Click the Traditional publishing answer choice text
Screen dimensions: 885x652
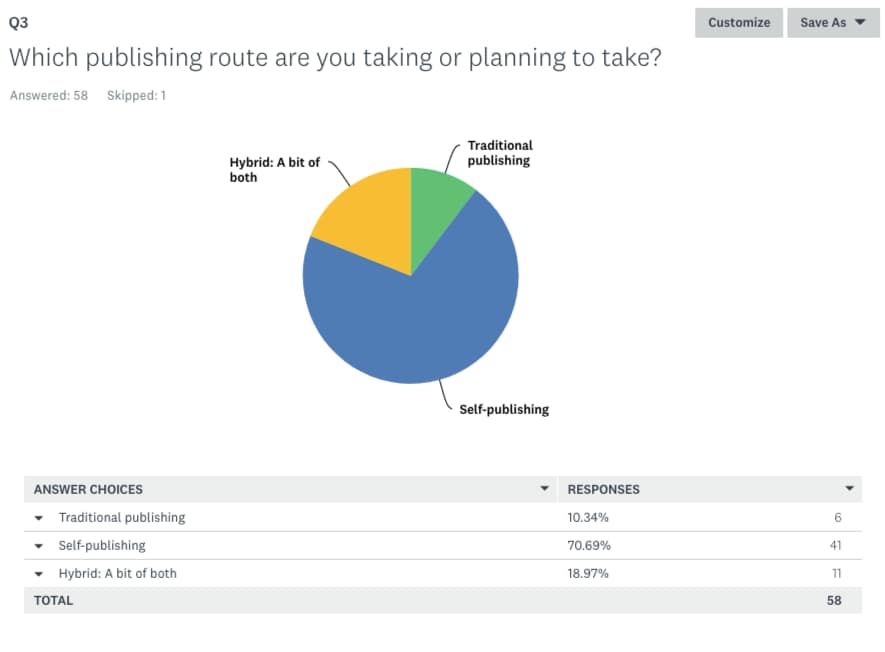click(122, 518)
